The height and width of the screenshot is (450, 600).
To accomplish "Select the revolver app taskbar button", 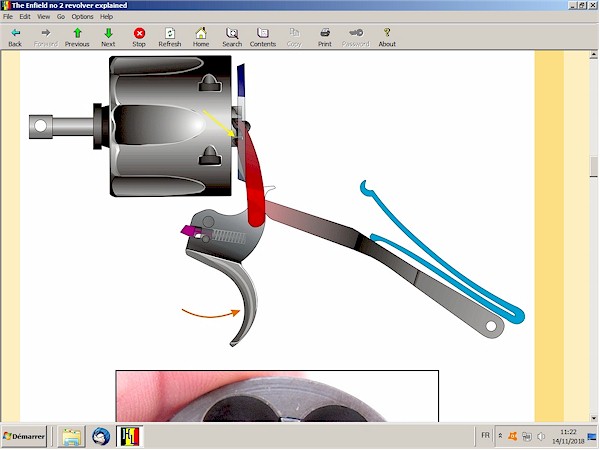I will [130, 436].
